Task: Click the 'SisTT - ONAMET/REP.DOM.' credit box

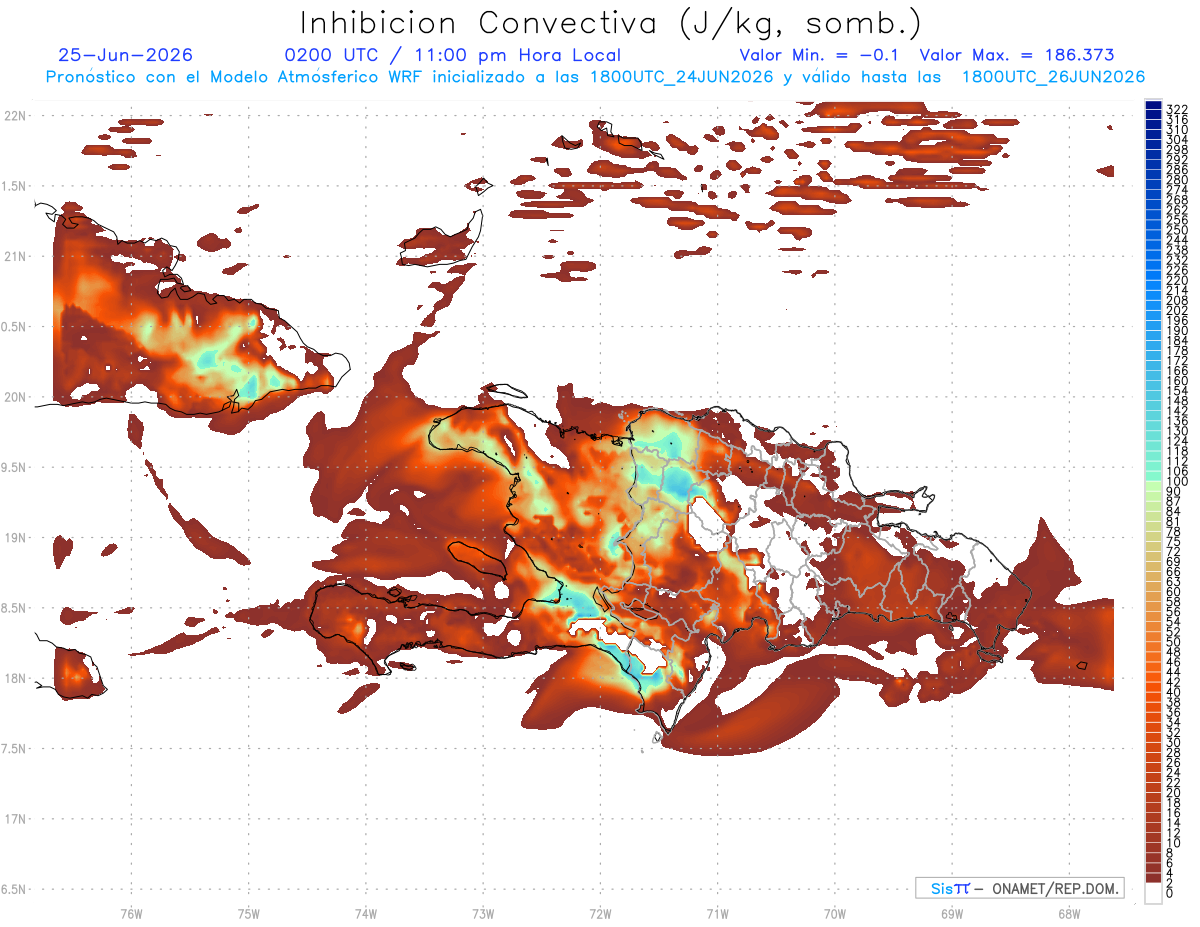Action: [x=1020, y=888]
